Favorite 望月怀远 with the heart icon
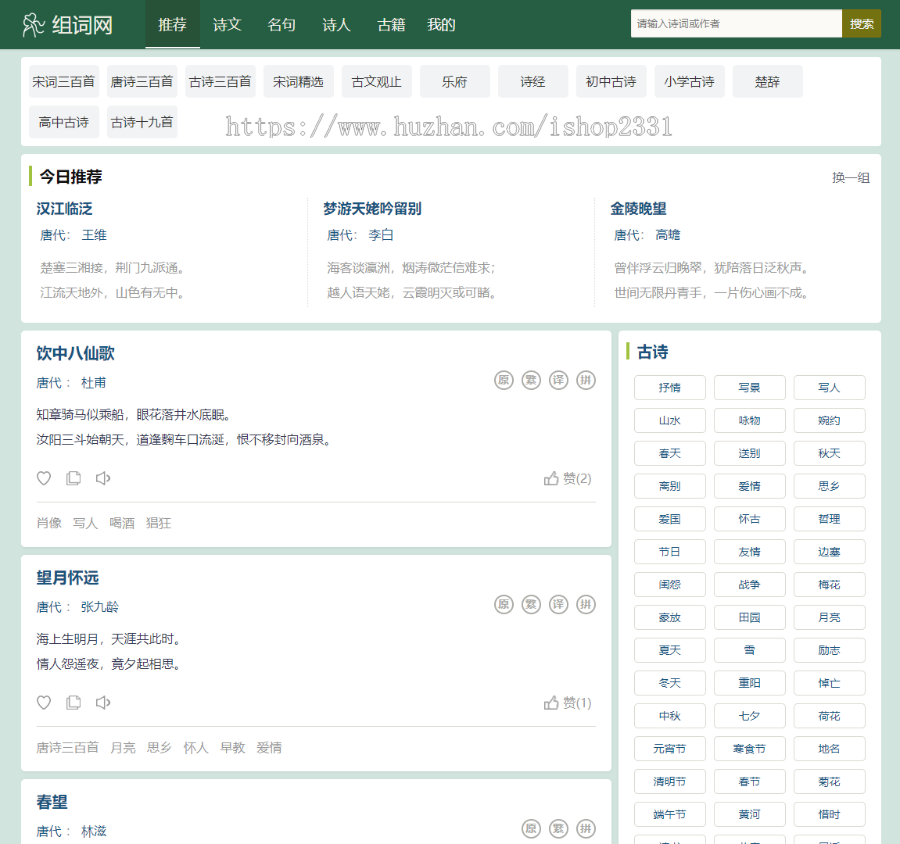 [x=44, y=702]
